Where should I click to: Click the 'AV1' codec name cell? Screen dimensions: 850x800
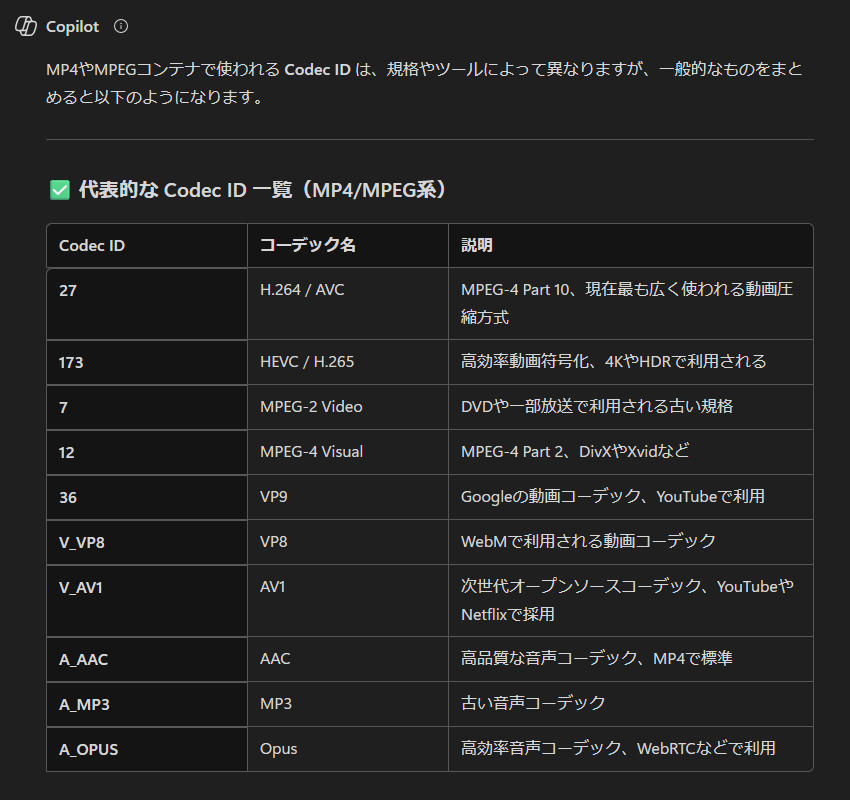[348, 601]
